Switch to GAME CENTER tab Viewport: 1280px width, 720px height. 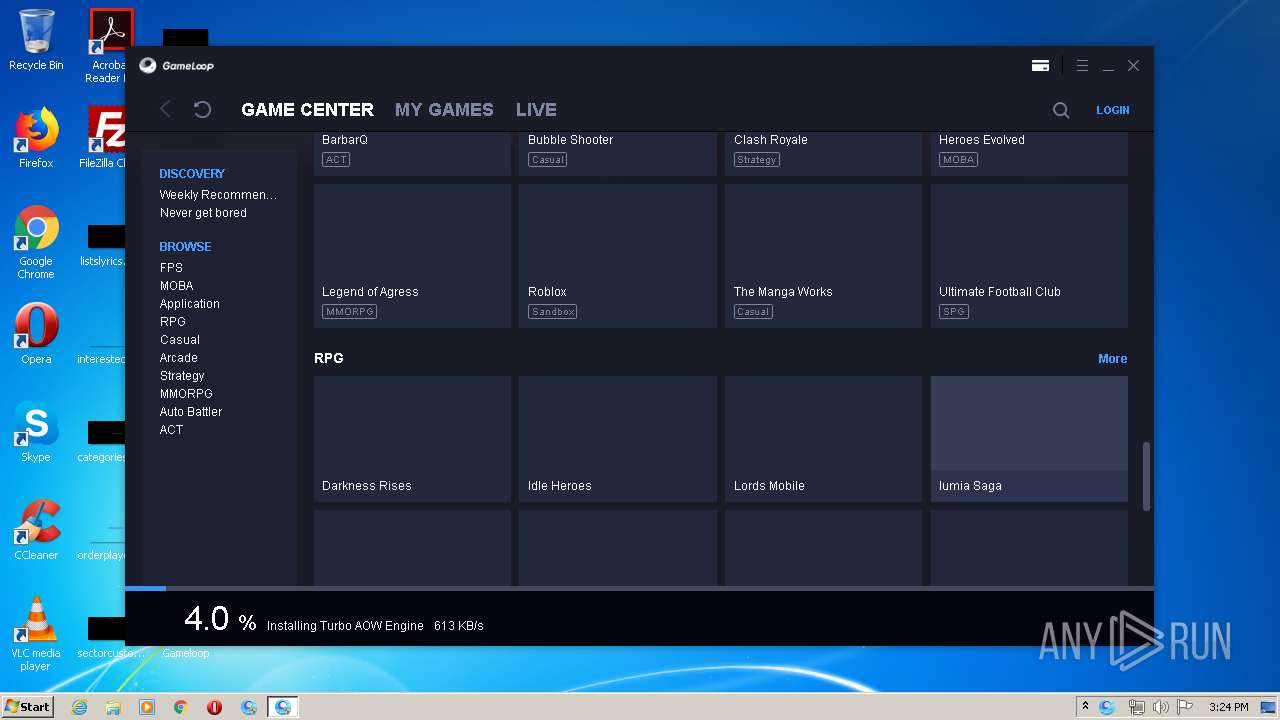point(308,110)
